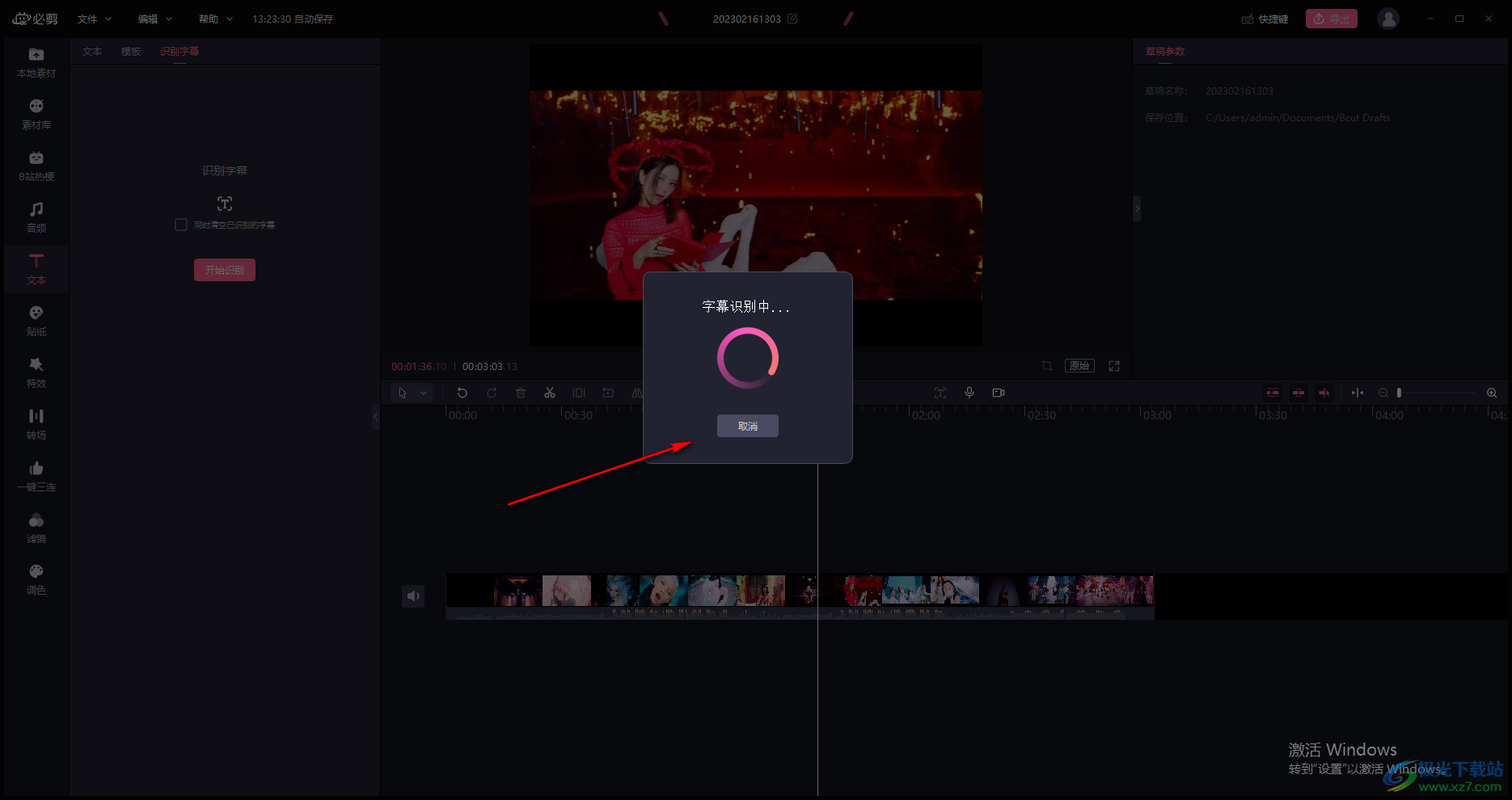Open 调色 color grading panel

point(36,580)
